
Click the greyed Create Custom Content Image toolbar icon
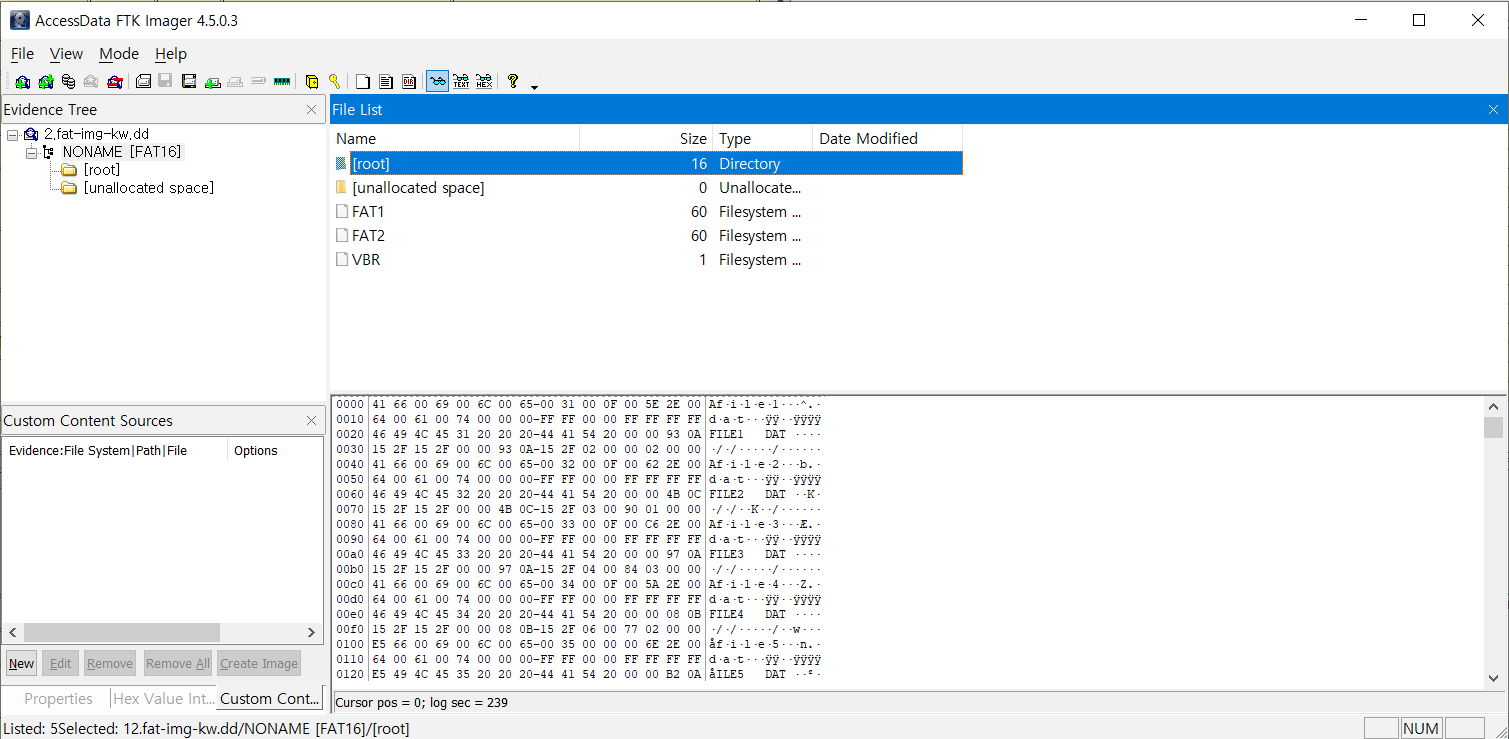click(235, 82)
